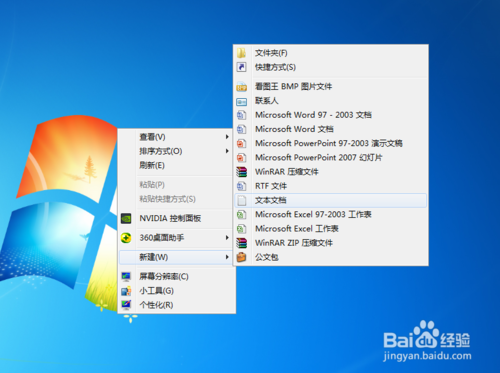500x373 pixels.
Task: Select Microsoft Word 文档 entry
Action: point(331,129)
